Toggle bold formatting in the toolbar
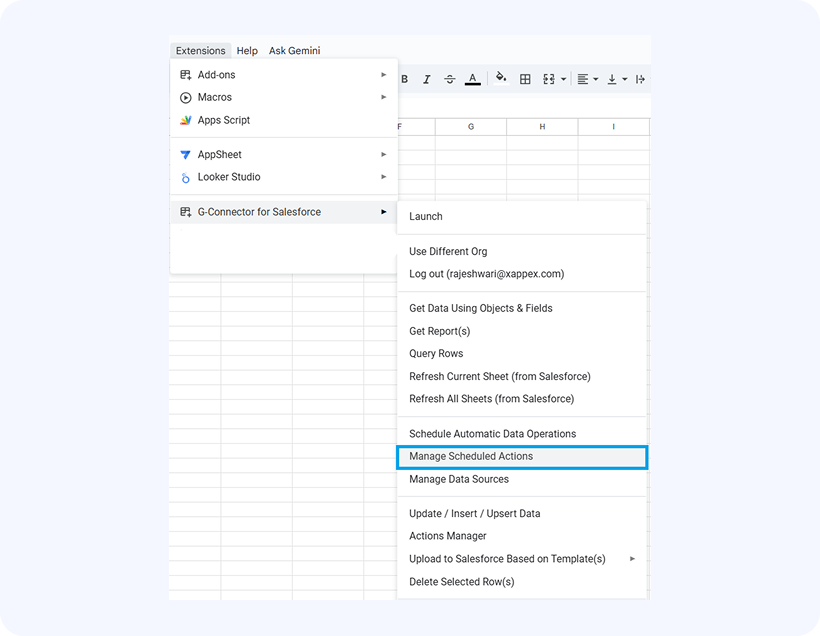Screen dimensions: 820x636 [x=405, y=79]
